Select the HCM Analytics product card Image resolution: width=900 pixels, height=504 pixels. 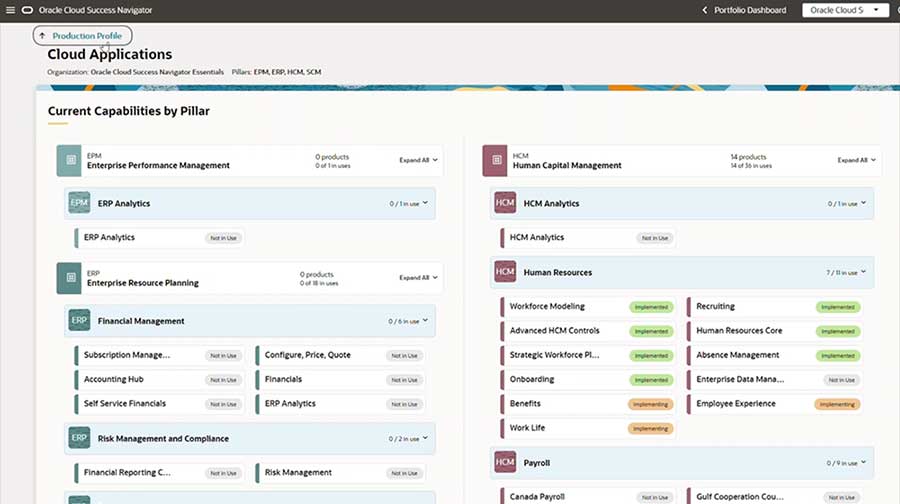[588, 238]
